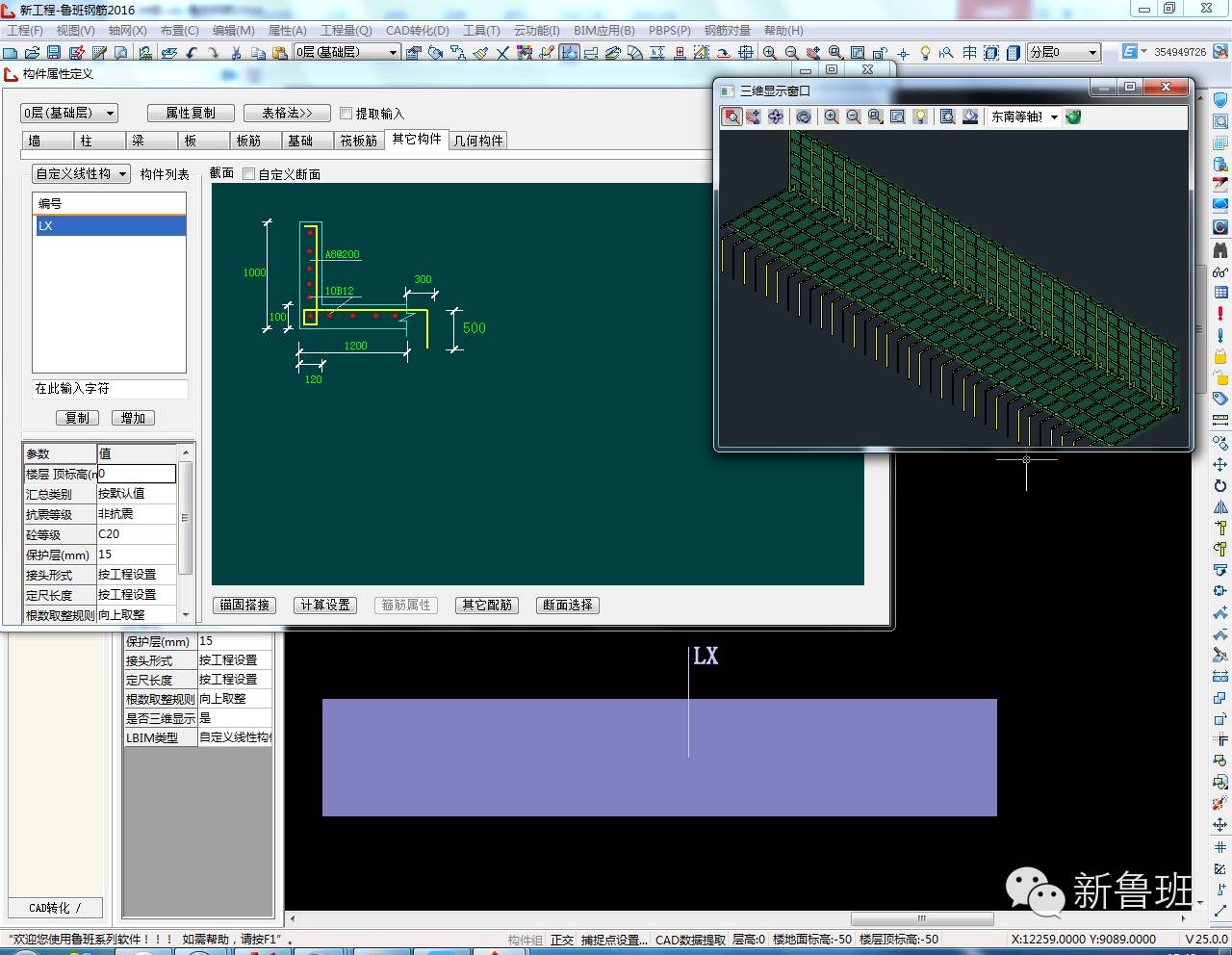Screen dimensions: 1232x955
Task: Click the brush icon in main toolbar
Action: [x=481, y=52]
